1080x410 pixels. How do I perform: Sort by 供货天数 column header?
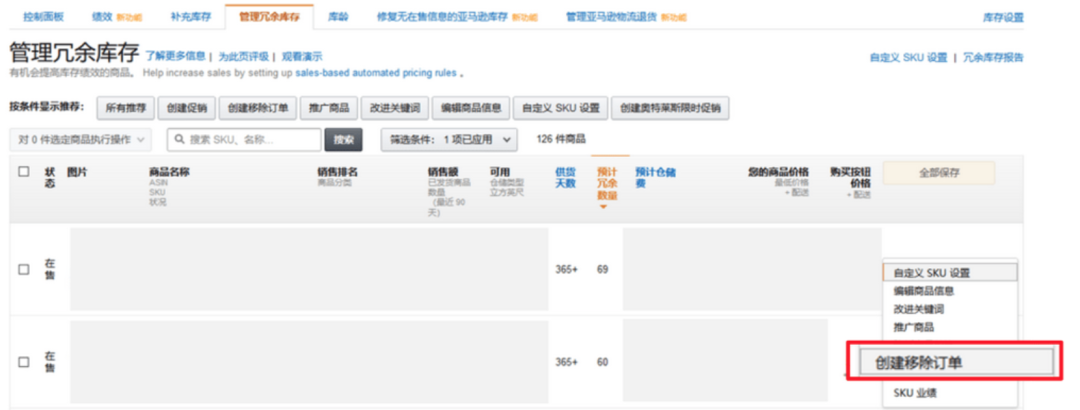coord(565,178)
